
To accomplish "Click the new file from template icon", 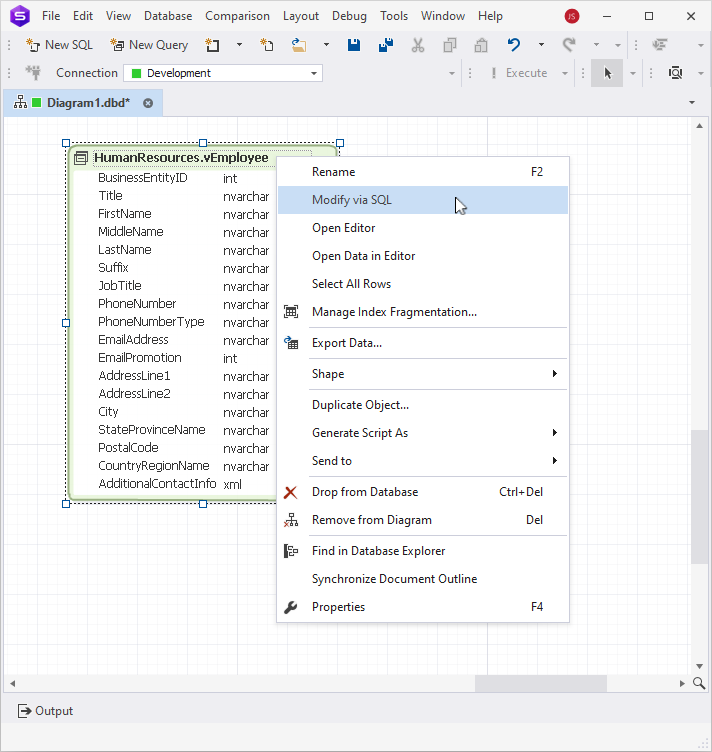I will (x=267, y=45).
